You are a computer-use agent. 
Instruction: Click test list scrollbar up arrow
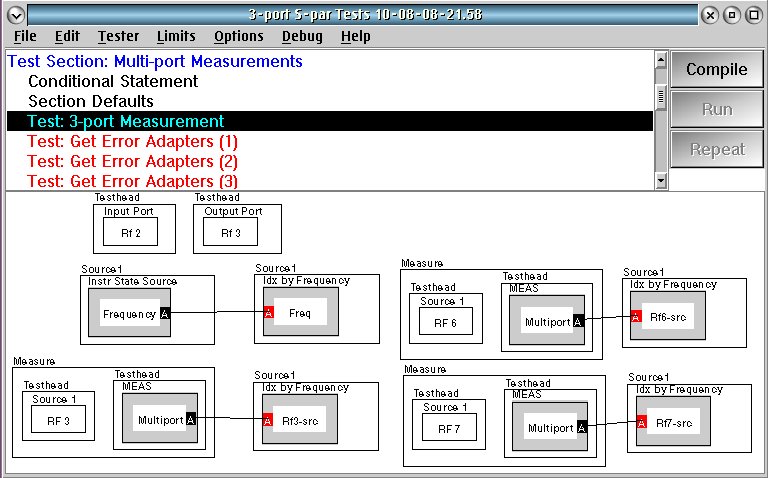coord(661,60)
